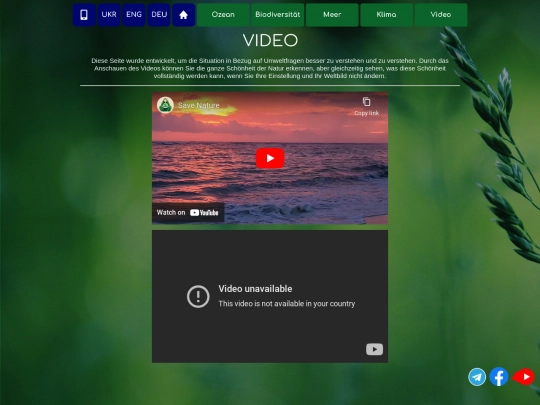Click 'This video is not available in your country'
540x405 pixels.
tap(287, 304)
